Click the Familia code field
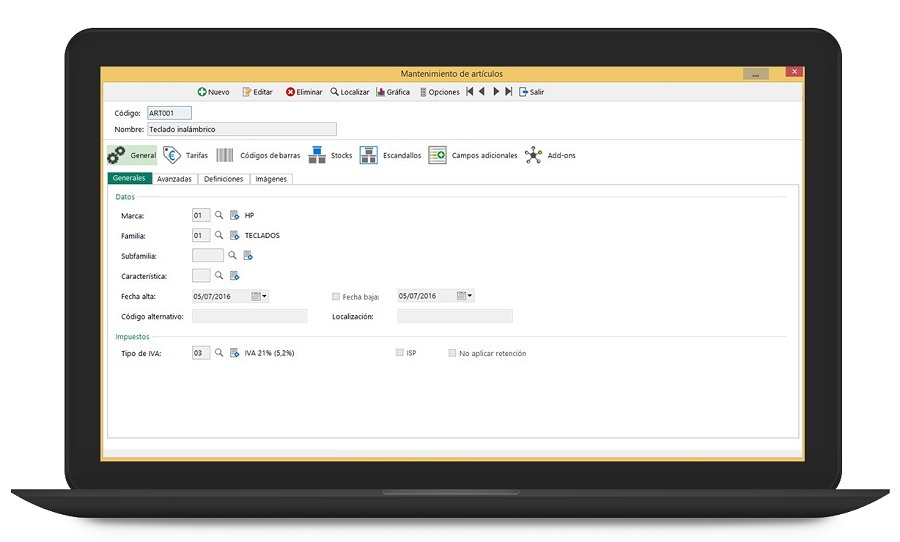This screenshot has width=900, height=542. [201, 235]
